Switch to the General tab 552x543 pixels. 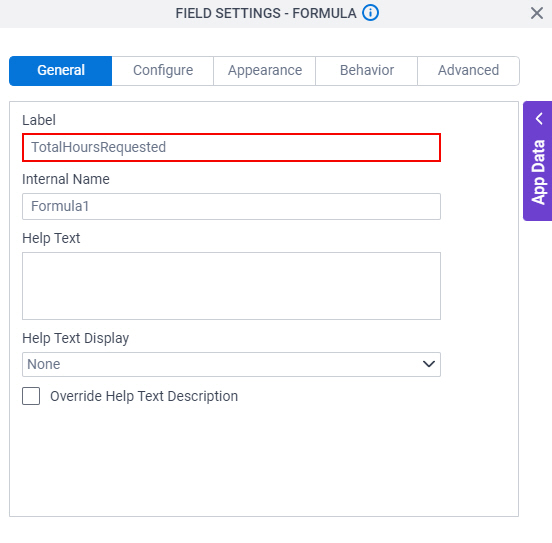click(61, 70)
